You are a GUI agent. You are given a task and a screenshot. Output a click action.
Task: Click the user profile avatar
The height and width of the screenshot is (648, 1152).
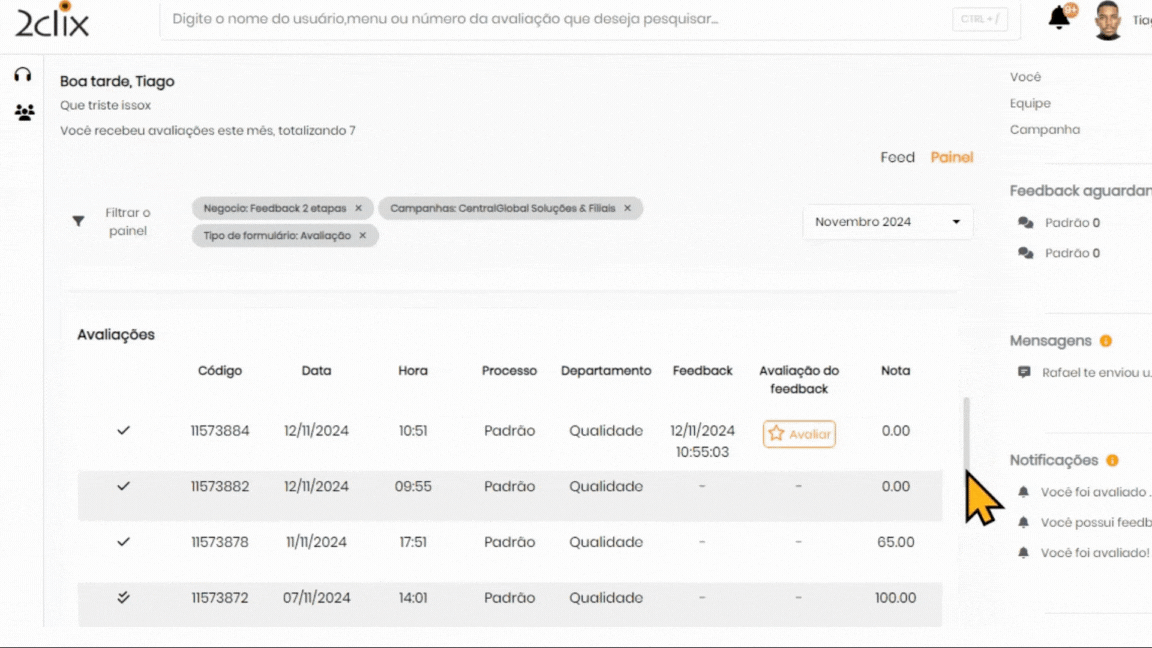pos(1107,21)
